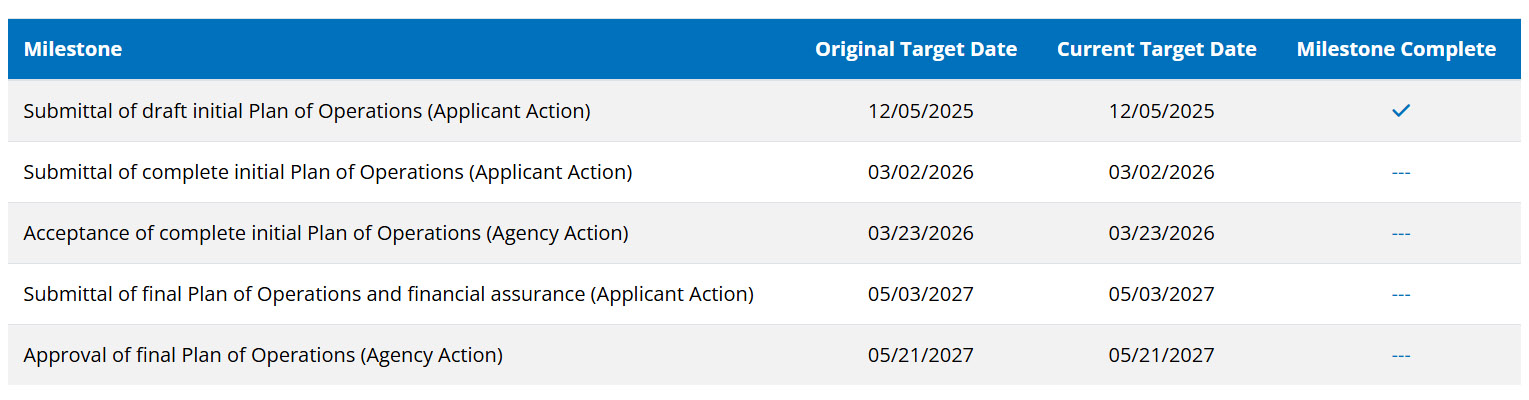Select 'Submittal of complete initial Plan of Operations' text
1529x400 pixels.
327,172
